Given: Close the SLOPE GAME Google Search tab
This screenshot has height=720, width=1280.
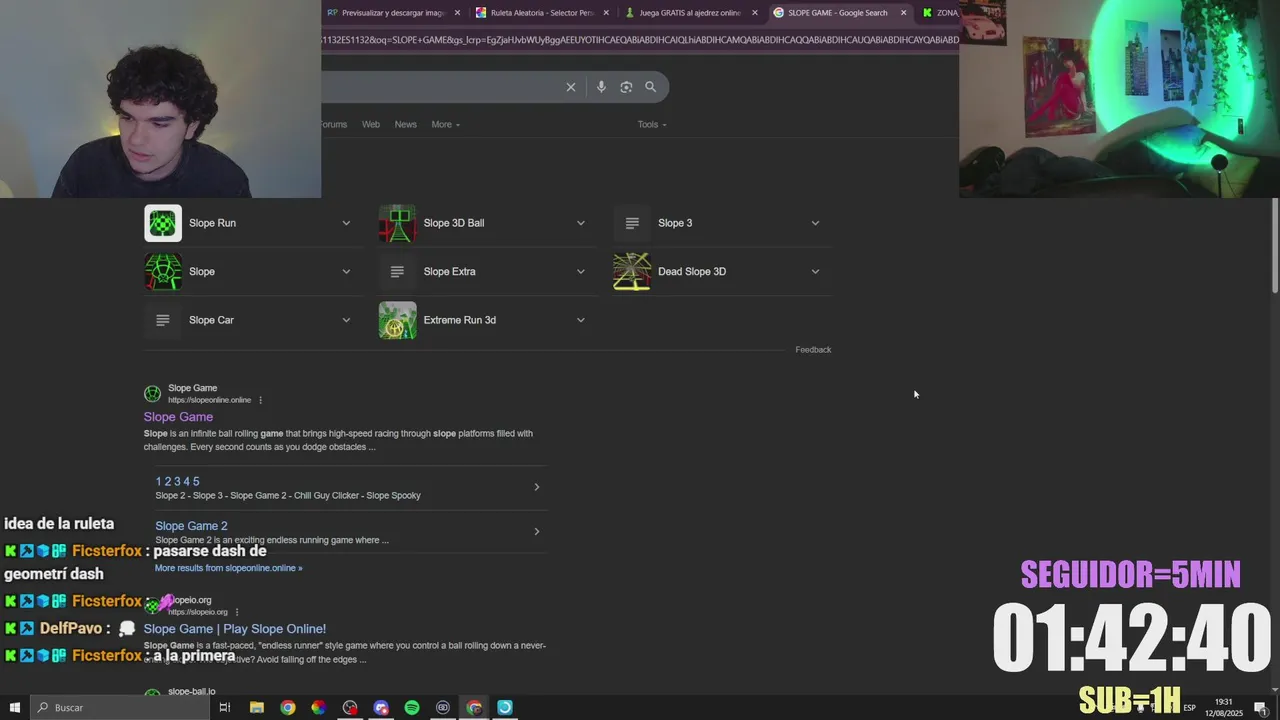Looking at the screenshot, I should tap(903, 13).
